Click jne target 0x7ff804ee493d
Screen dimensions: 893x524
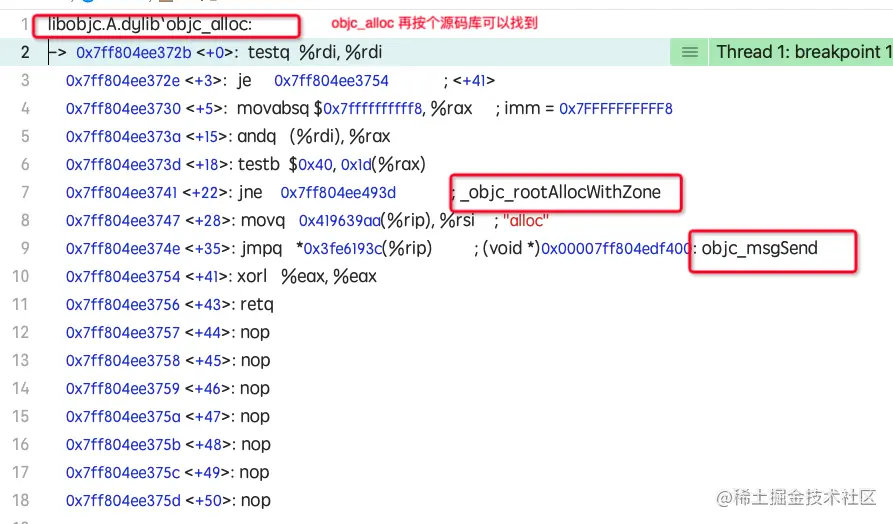pyautogui.click(x=338, y=193)
